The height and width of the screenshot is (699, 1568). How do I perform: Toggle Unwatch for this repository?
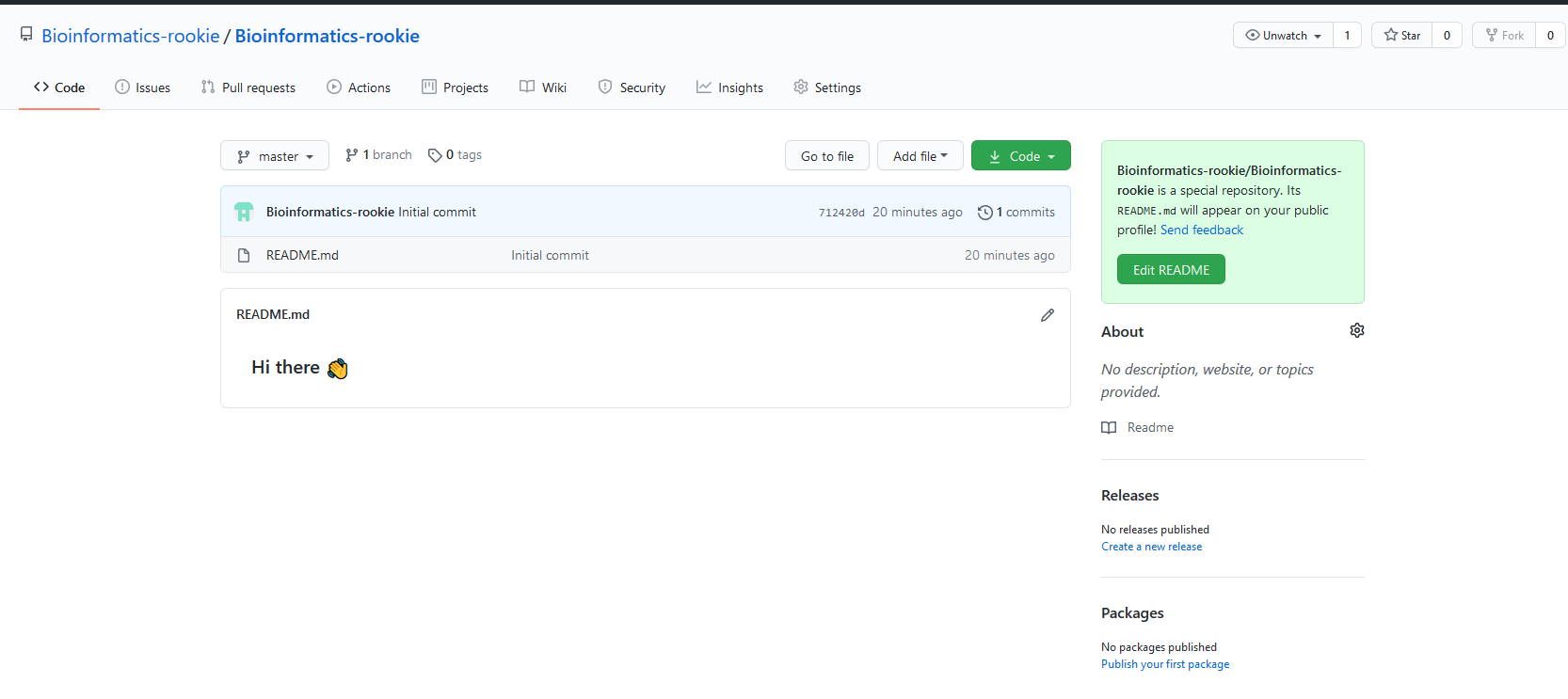pos(1283,35)
